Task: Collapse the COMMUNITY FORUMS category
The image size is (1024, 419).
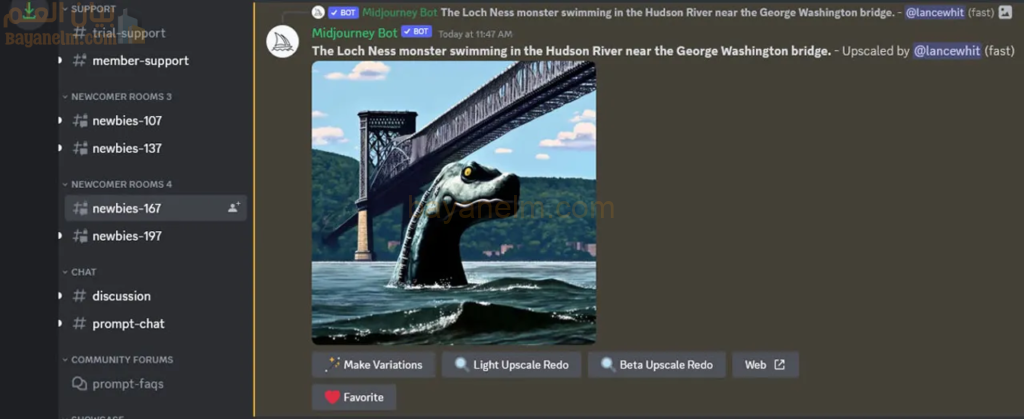Action: [x=118, y=360]
